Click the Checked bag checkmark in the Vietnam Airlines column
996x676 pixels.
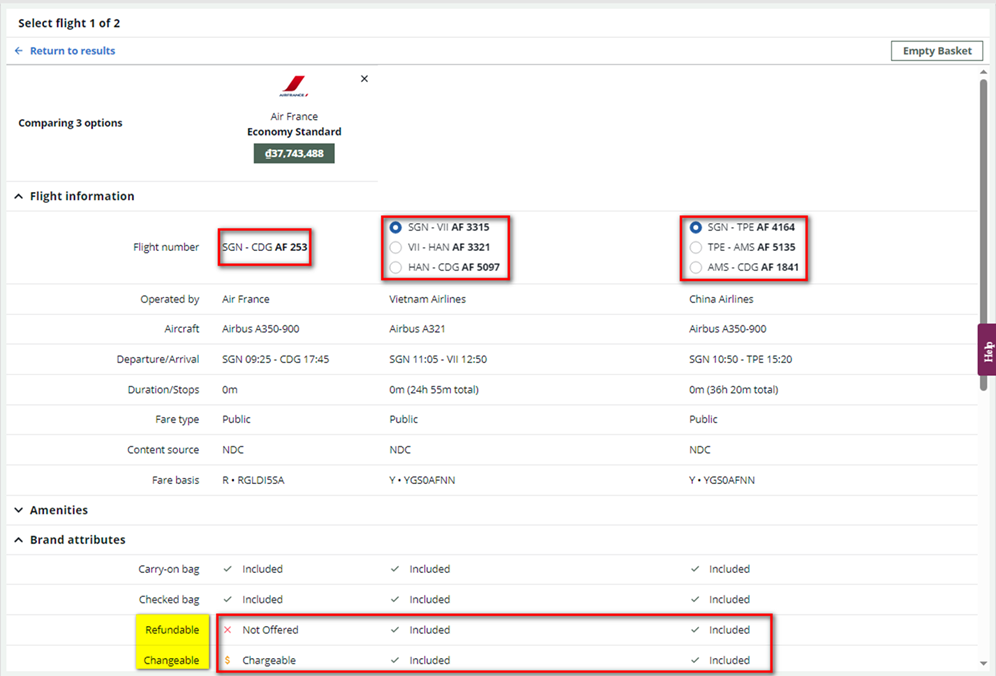pos(394,600)
